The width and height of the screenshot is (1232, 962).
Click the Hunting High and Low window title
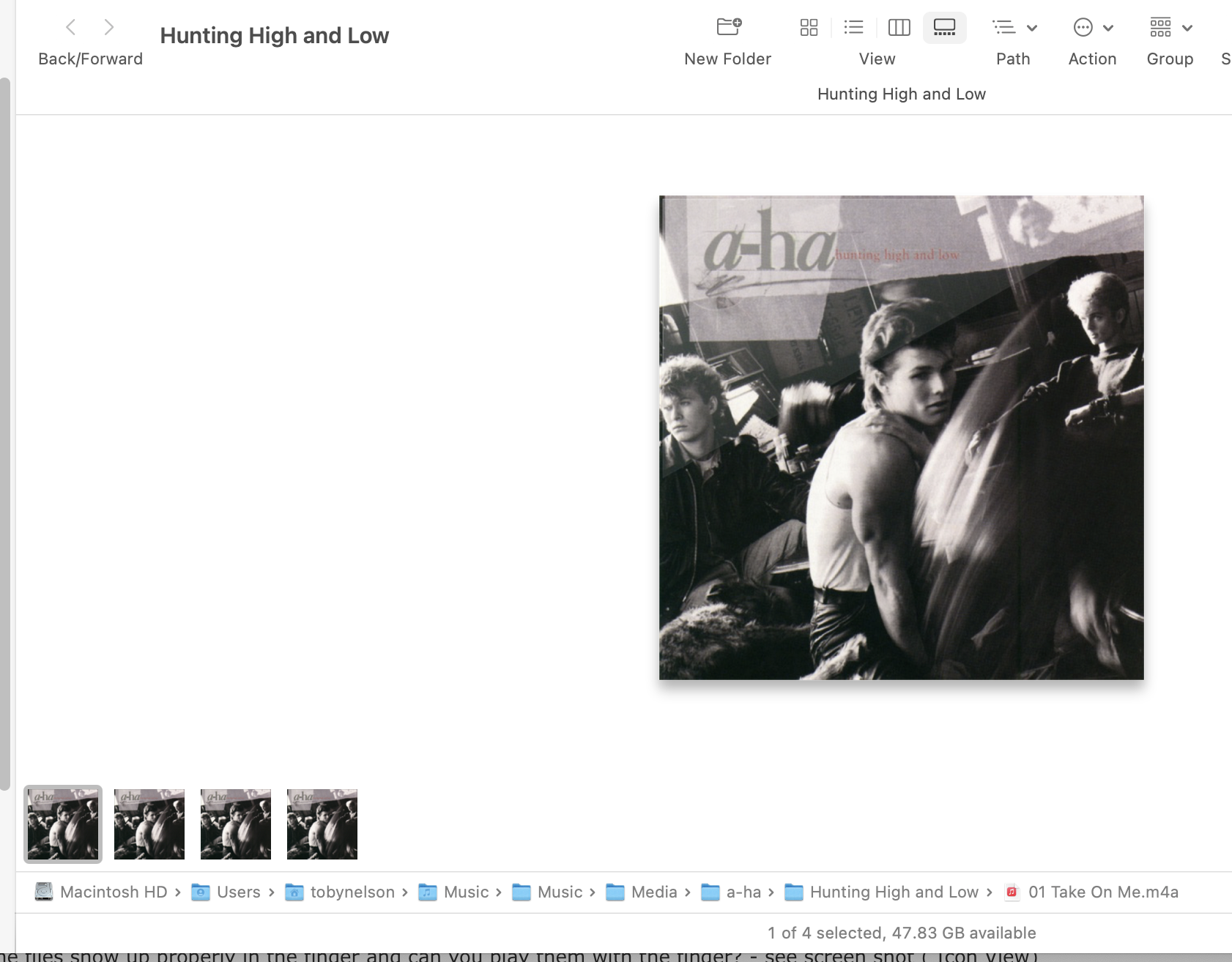274,35
